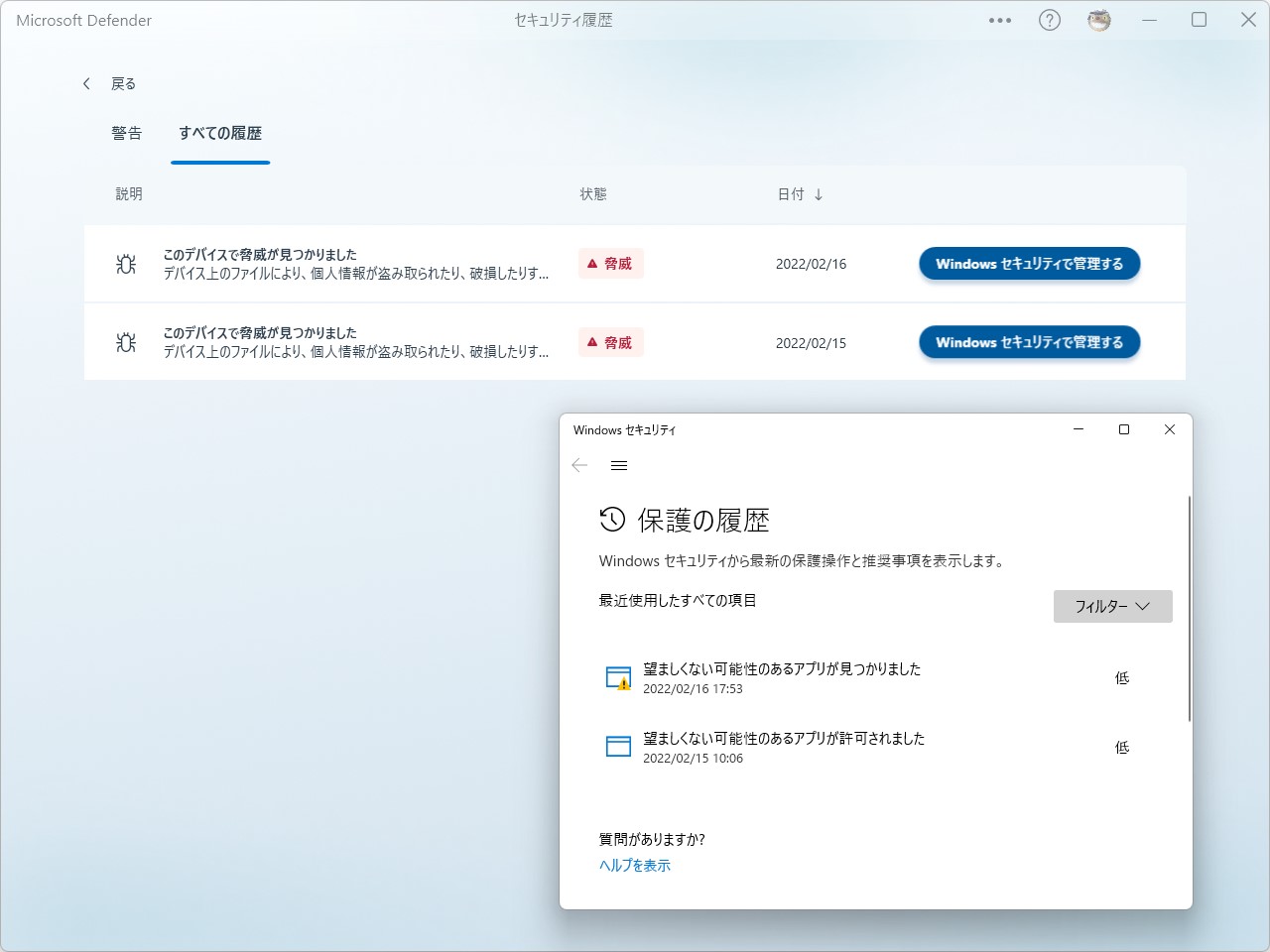This screenshot has width=1270, height=952.
Task: Click app icon for the 10:06 entry
Action: tap(618, 747)
